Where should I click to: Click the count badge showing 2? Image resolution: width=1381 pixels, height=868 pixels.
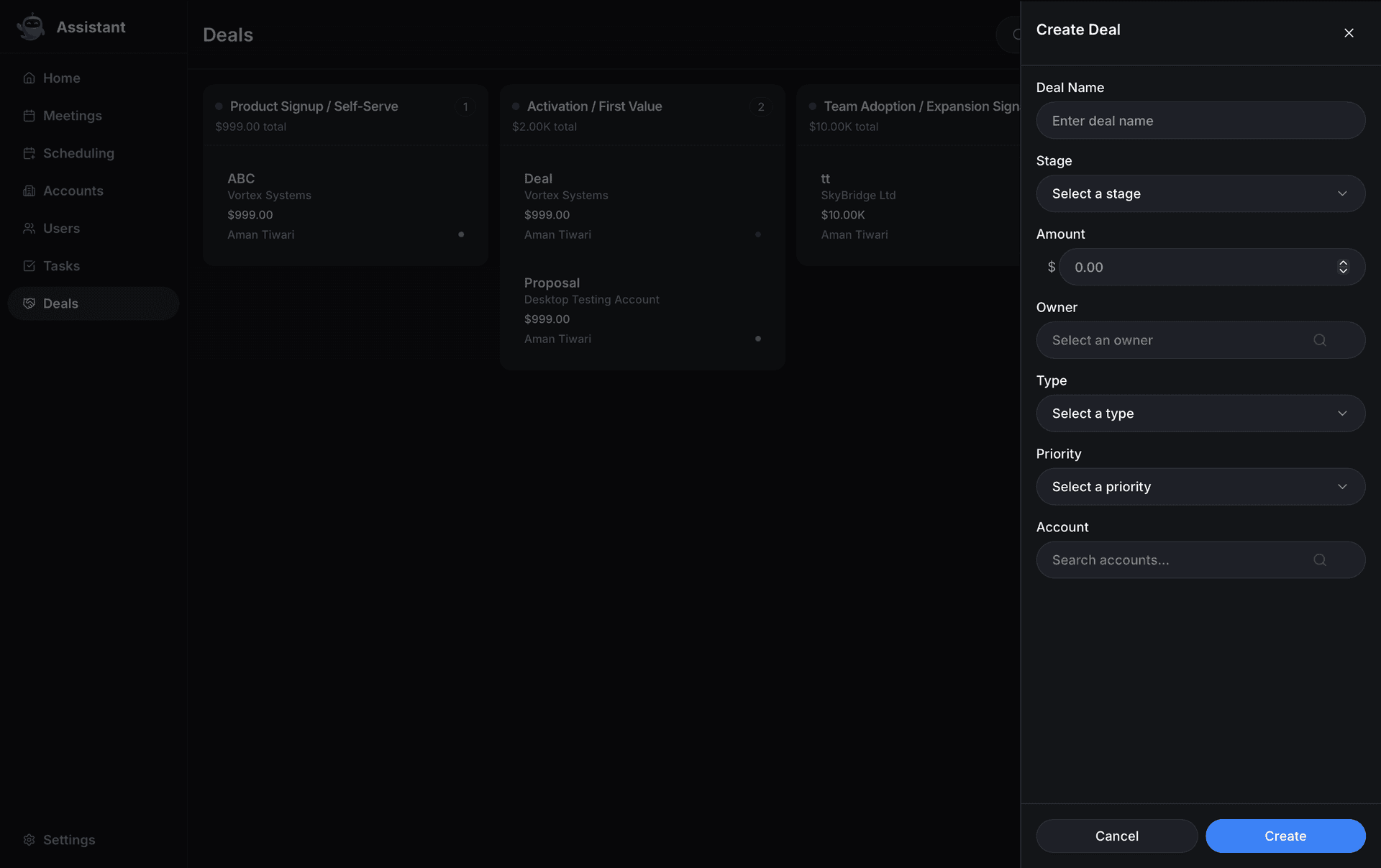coord(761,106)
